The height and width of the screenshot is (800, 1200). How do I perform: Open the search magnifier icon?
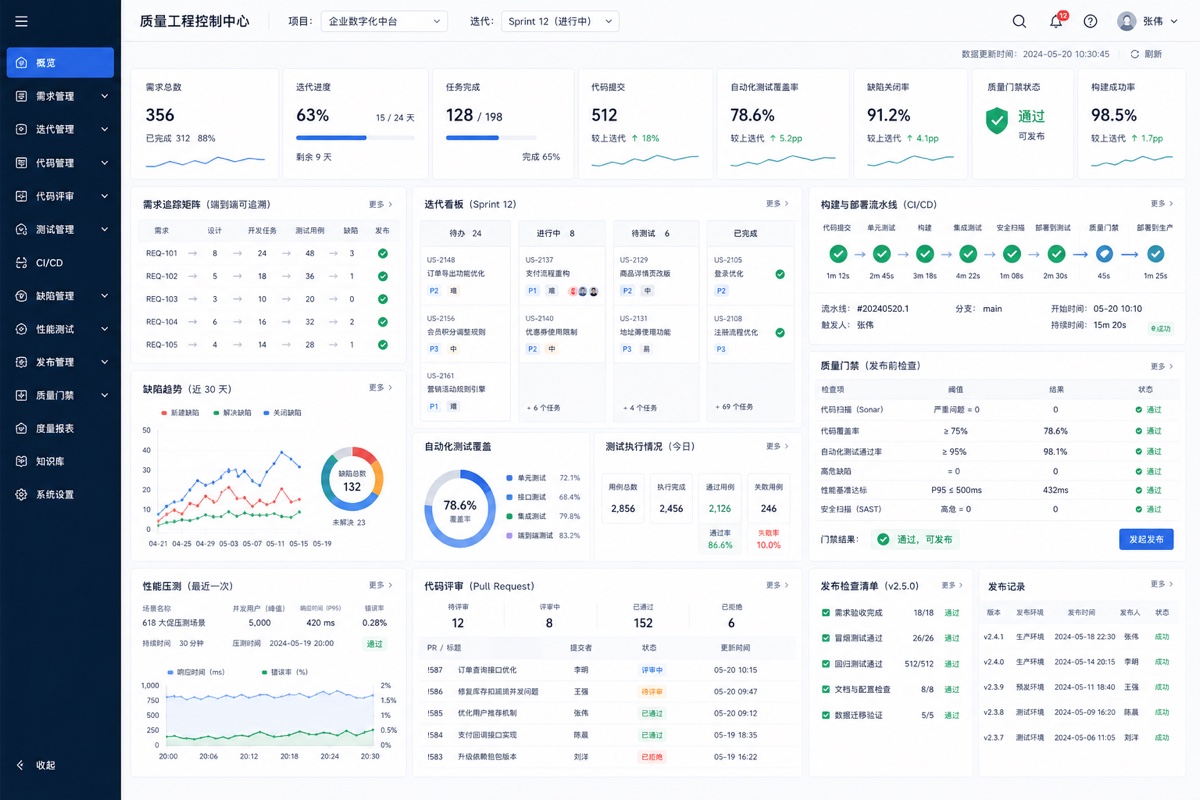click(x=1019, y=21)
